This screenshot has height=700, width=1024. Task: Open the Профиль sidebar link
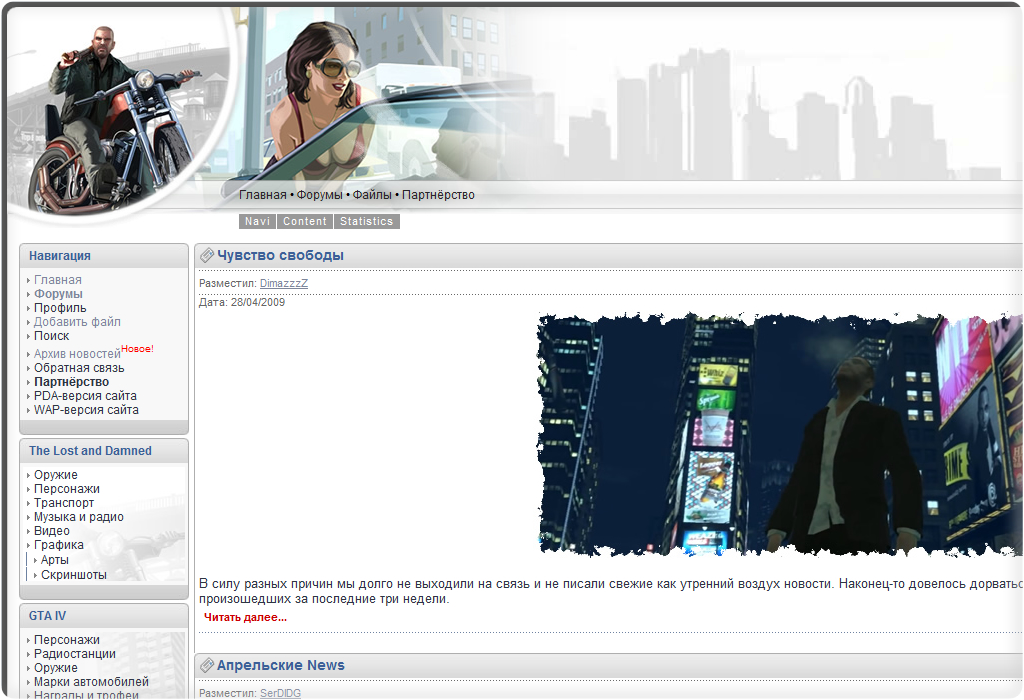point(60,308)
